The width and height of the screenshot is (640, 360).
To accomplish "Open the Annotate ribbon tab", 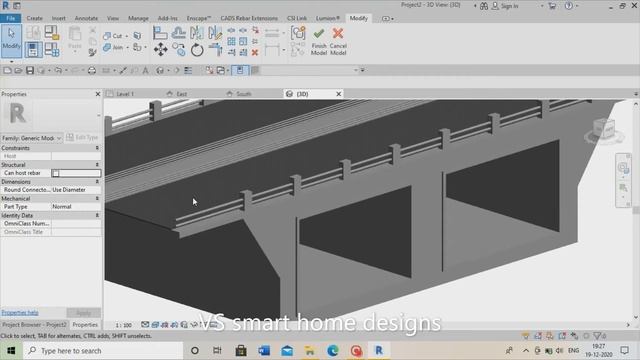I will point(86,18).
